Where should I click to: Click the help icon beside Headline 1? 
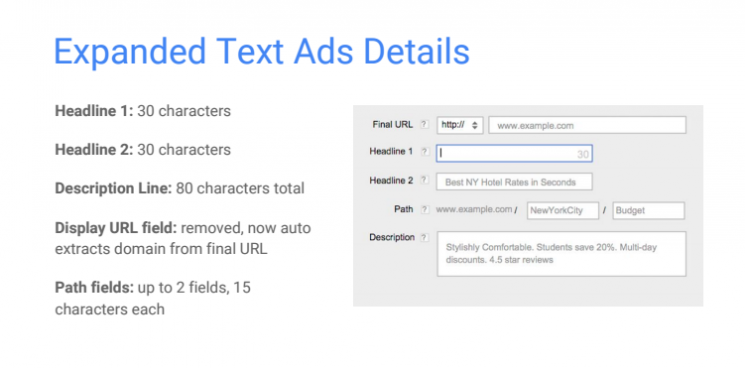coord(424,152)
